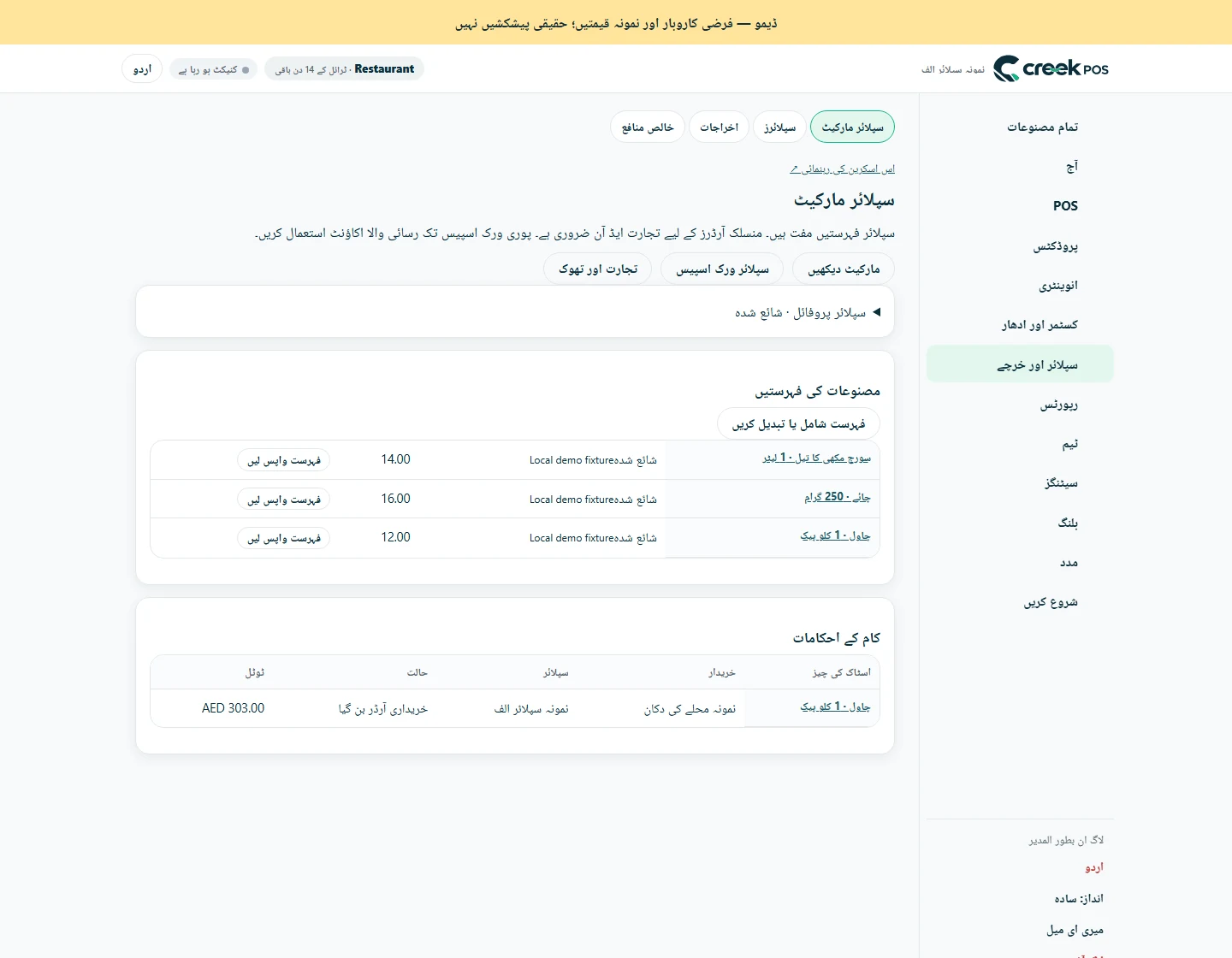Click the مارکیٹ دیکھیں button

[844, 269]
